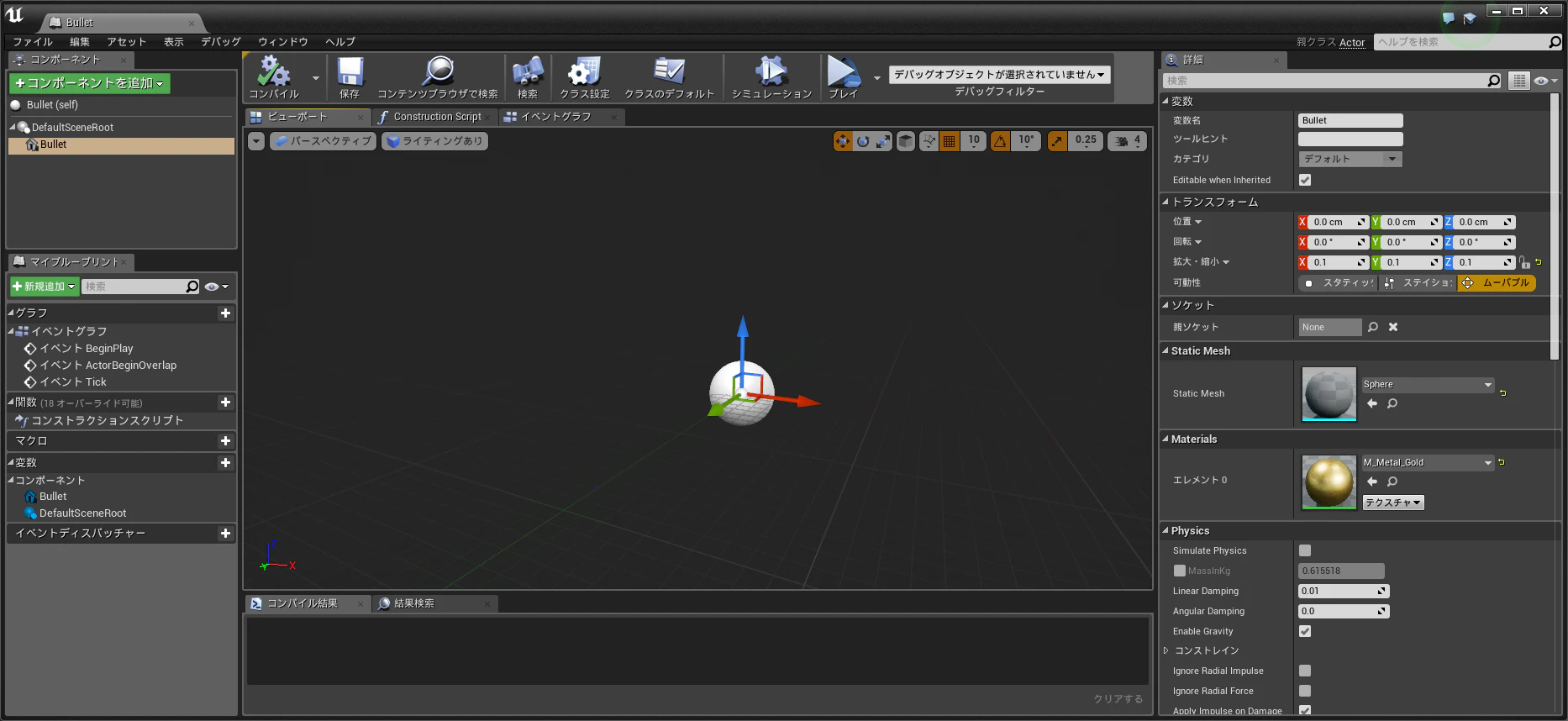Open the debug object filter dropdown
Screen dimensions: 1568x721
coord(1000,74)
